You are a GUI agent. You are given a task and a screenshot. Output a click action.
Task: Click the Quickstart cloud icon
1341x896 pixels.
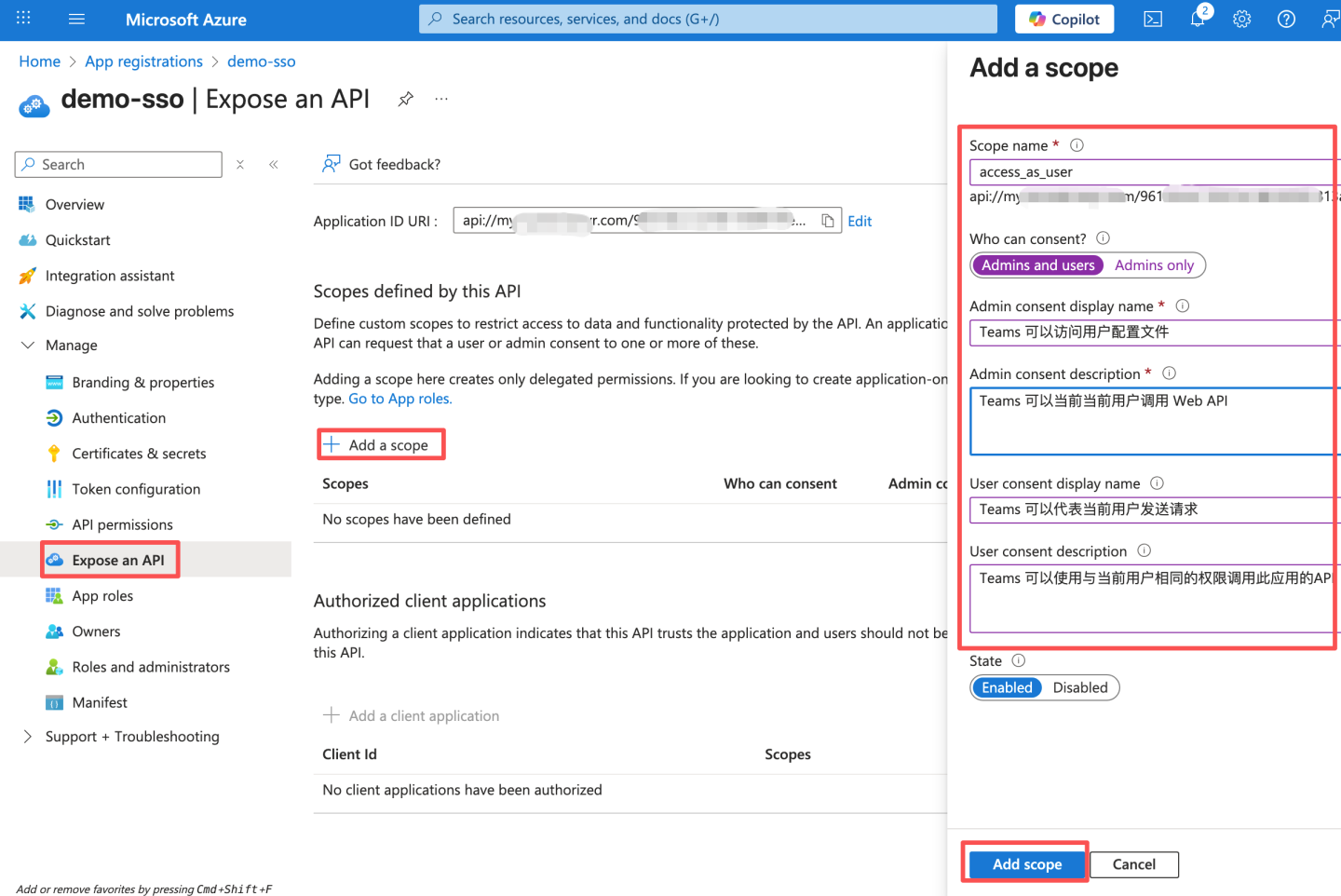pyautogui.click(x=26, y=240)
